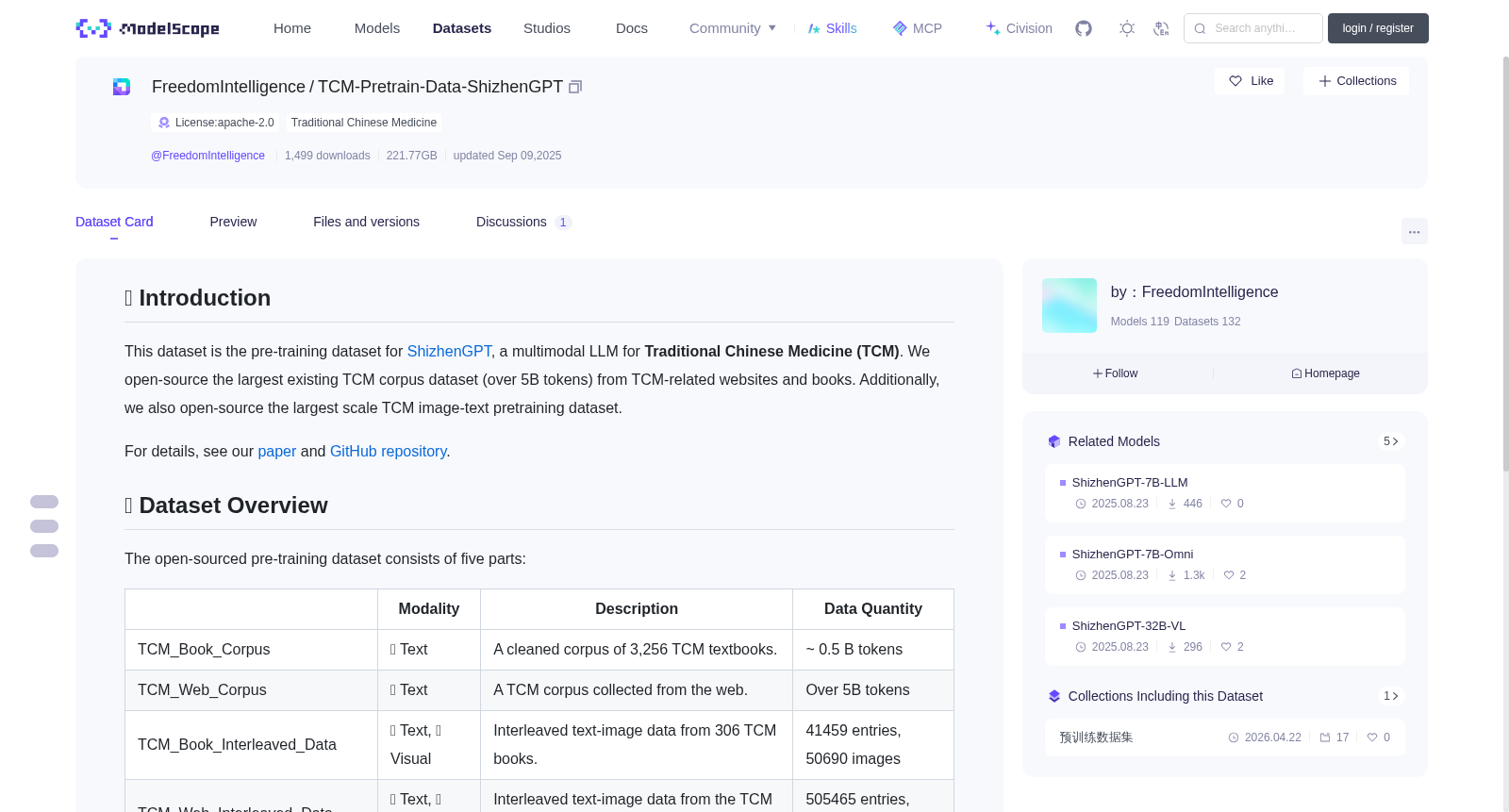Click the 'Datasets 132' count text

pos(1207,322)
